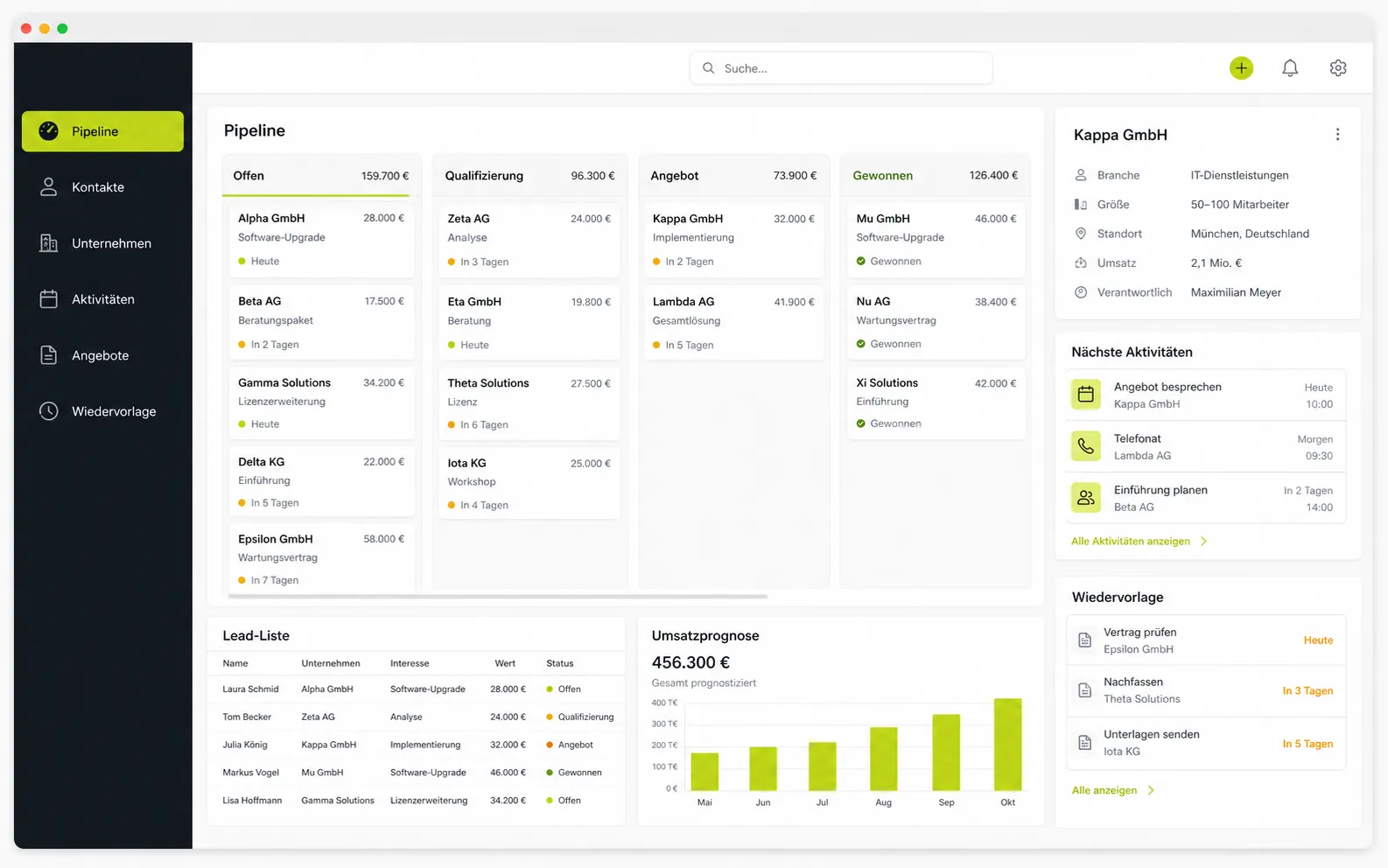Screen dimensions: 1388x868
Task: Click Julia König lead row name
Action: coord(245,745)
